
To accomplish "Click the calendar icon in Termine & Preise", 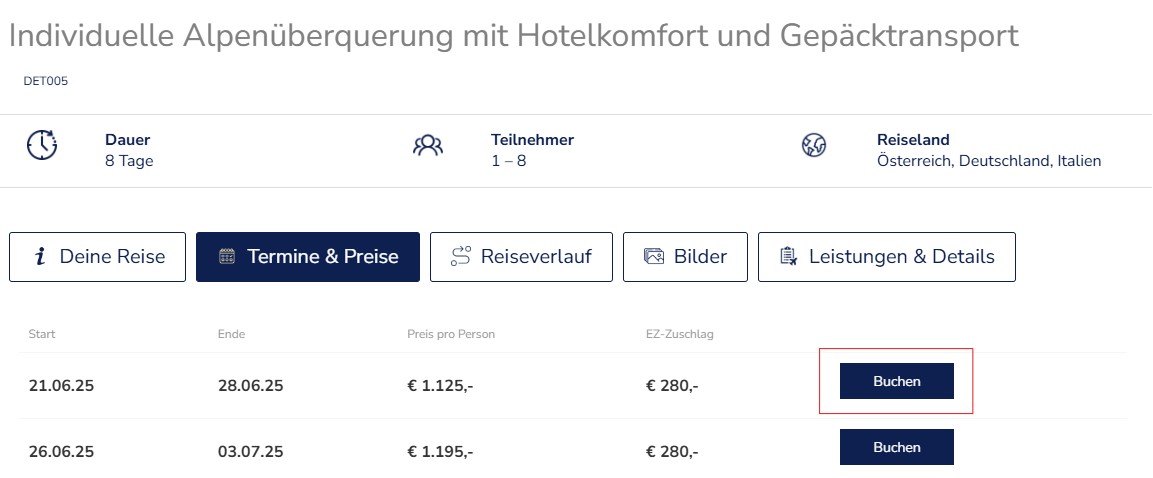I will click(227, 257).
